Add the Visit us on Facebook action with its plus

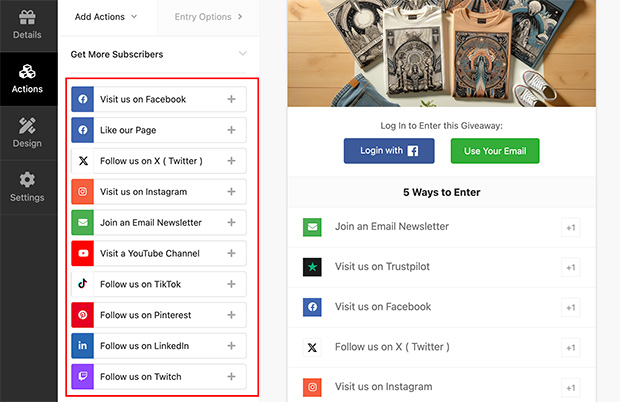point(231,99)
